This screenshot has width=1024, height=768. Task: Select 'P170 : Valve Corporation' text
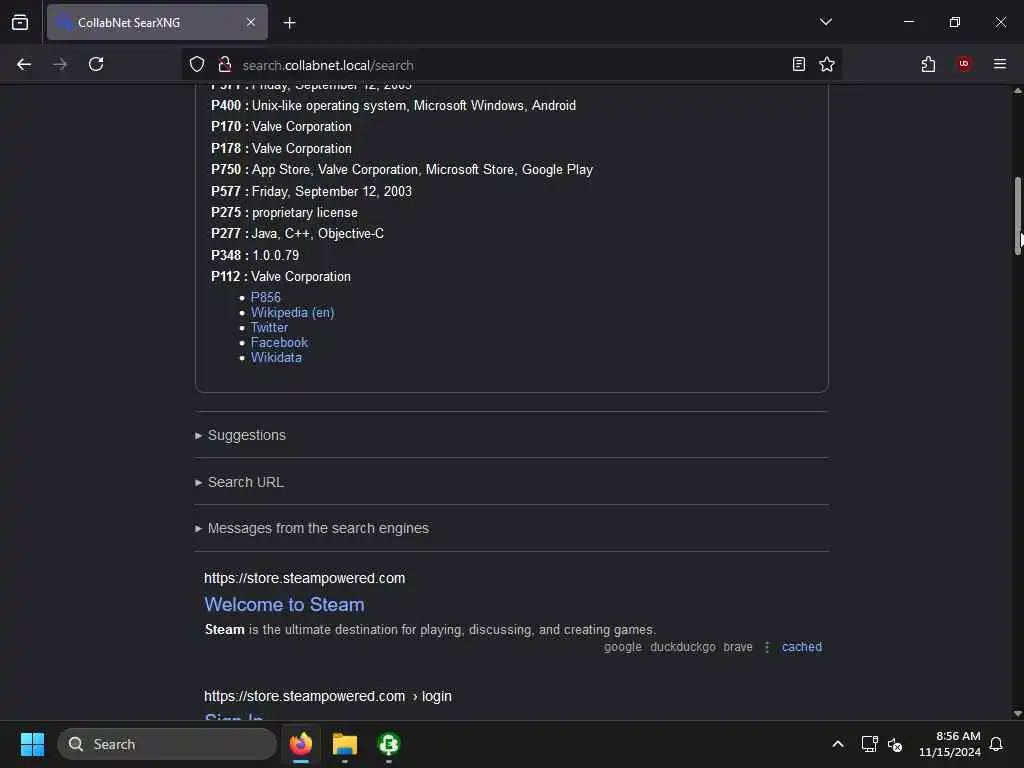pos(281,126)
